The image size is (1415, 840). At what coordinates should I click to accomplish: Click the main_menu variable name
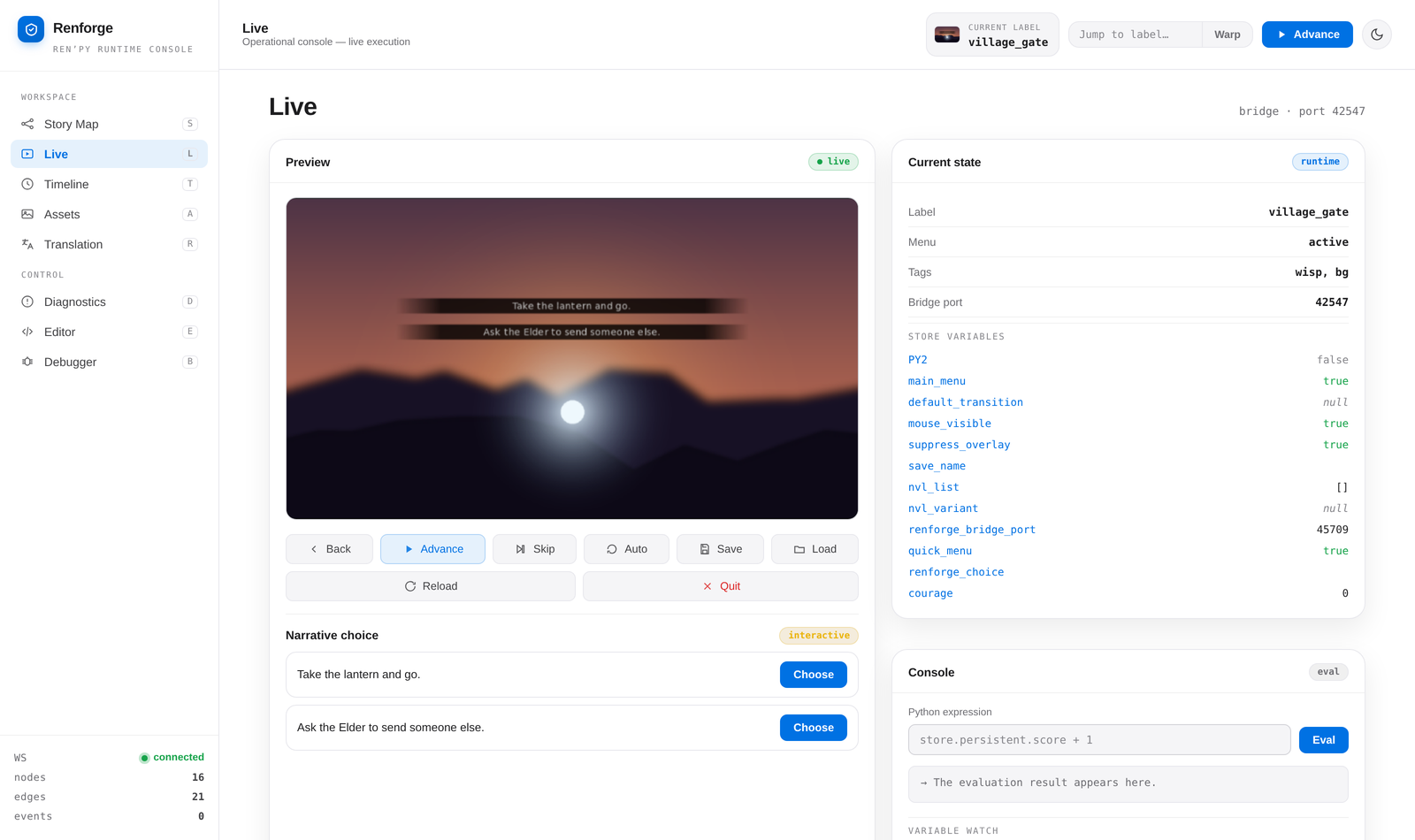click(x=937, y=381)
